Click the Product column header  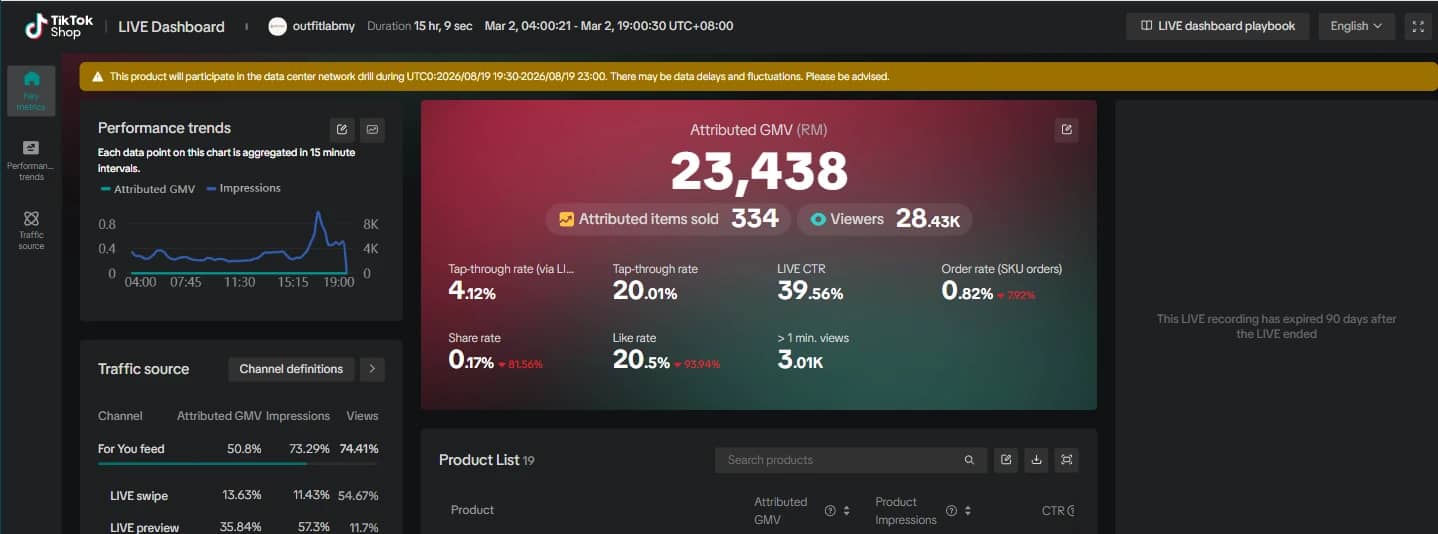coord(472,510)
